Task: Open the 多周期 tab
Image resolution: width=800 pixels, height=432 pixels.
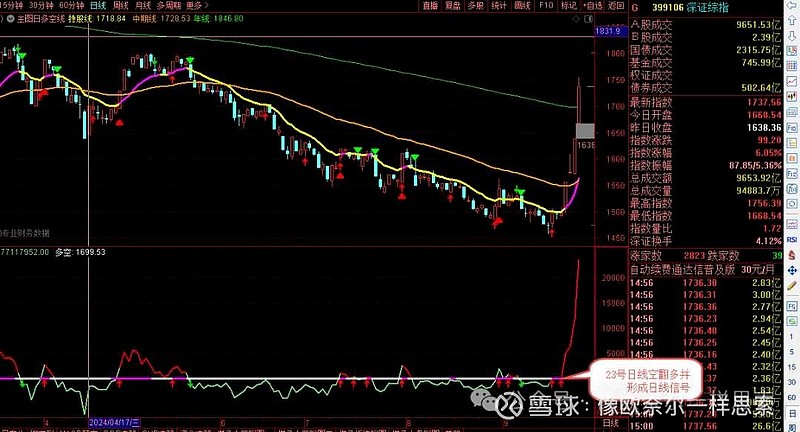Action: [169, 6]
